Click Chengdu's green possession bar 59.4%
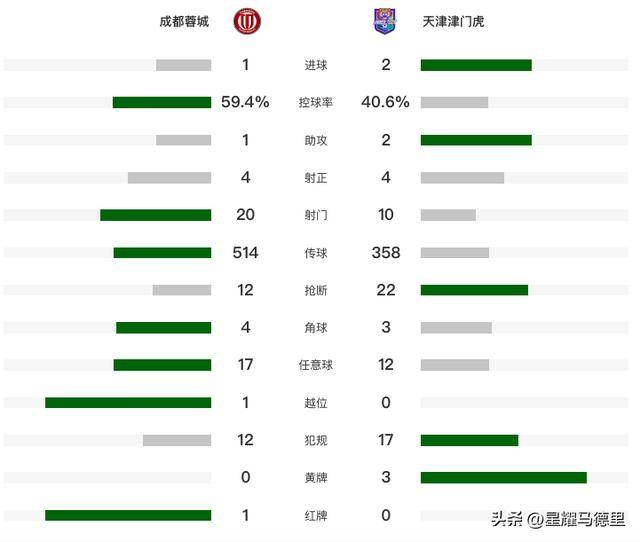640x542 pixels. [162, 102]
